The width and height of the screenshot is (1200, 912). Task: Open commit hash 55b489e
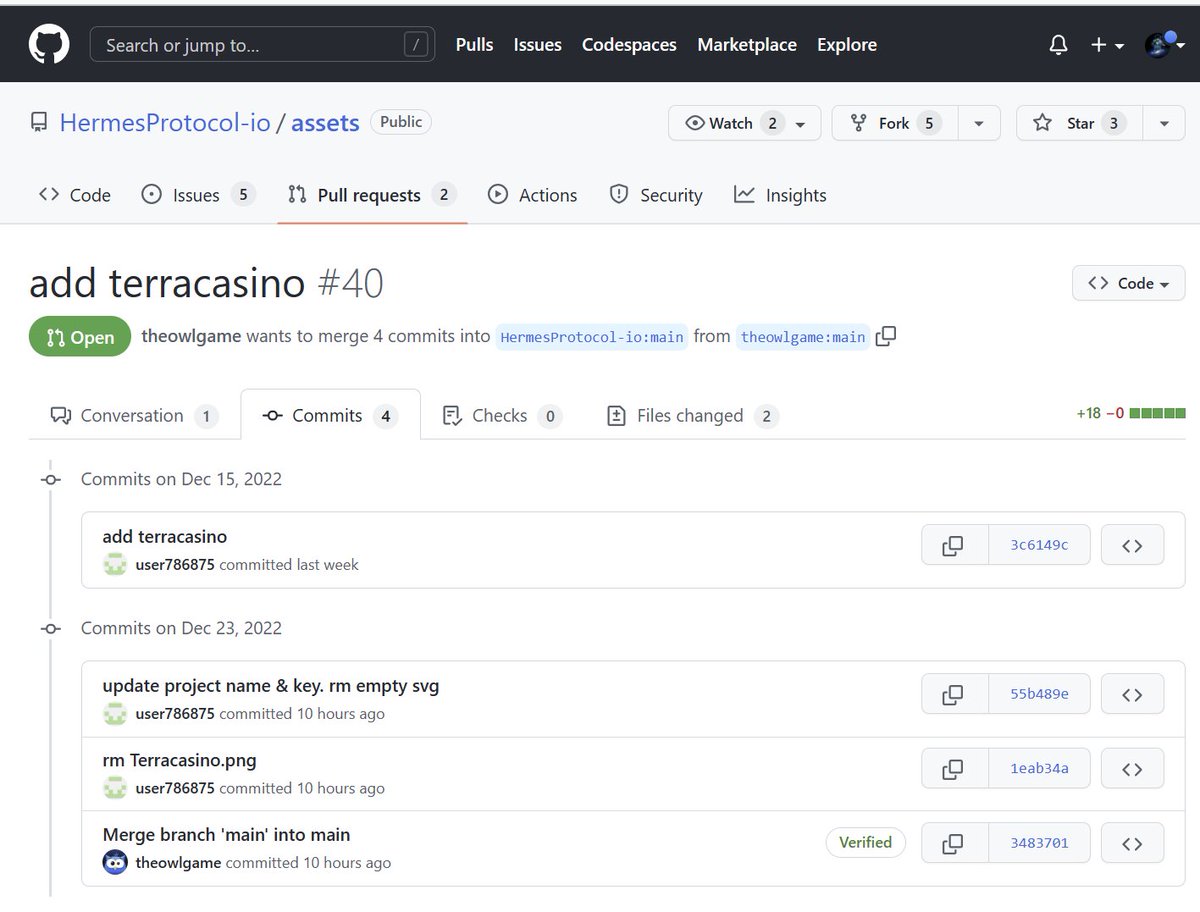click(x=1039, y=694)
